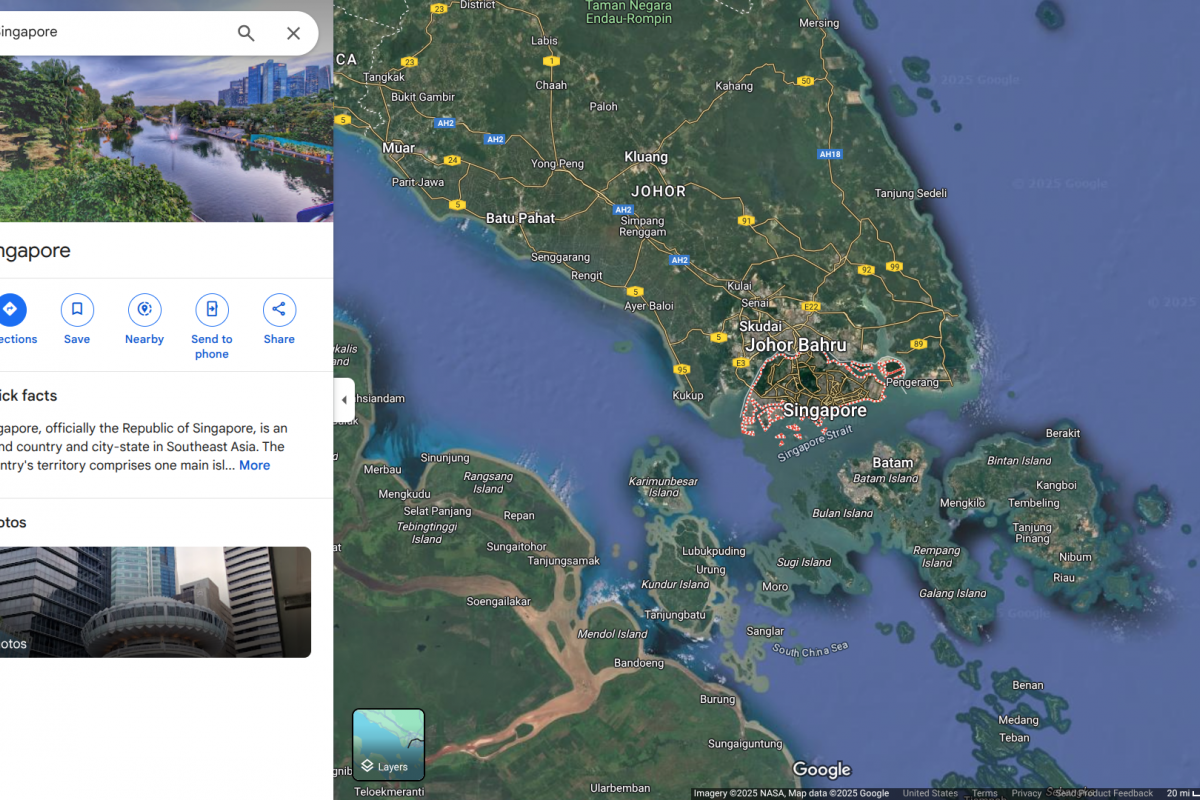The width and height of the screenshot is (1200, 800).
Task: Collapse the side panel arrow
Action: click(x=344, y=400)
